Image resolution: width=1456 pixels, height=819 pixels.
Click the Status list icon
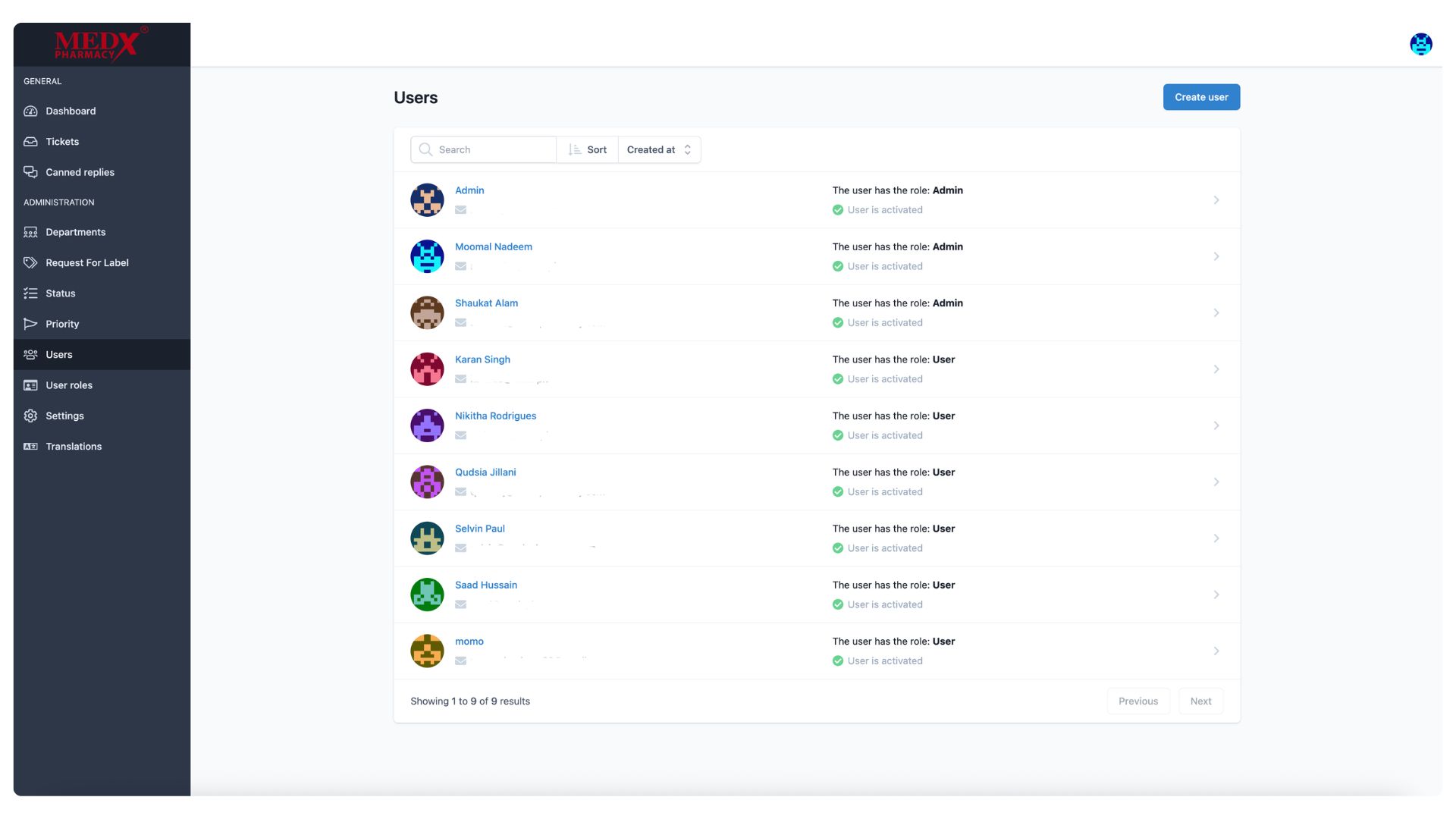[x=30, y=293]
